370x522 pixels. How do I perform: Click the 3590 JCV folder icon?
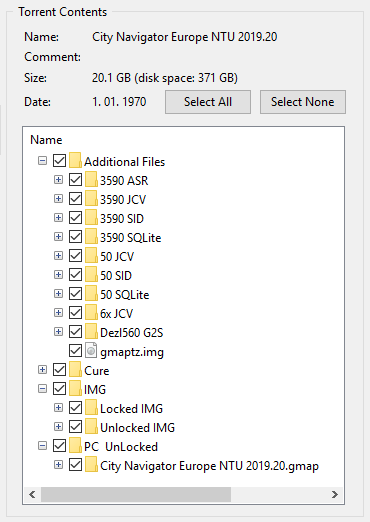coord(91,198)
